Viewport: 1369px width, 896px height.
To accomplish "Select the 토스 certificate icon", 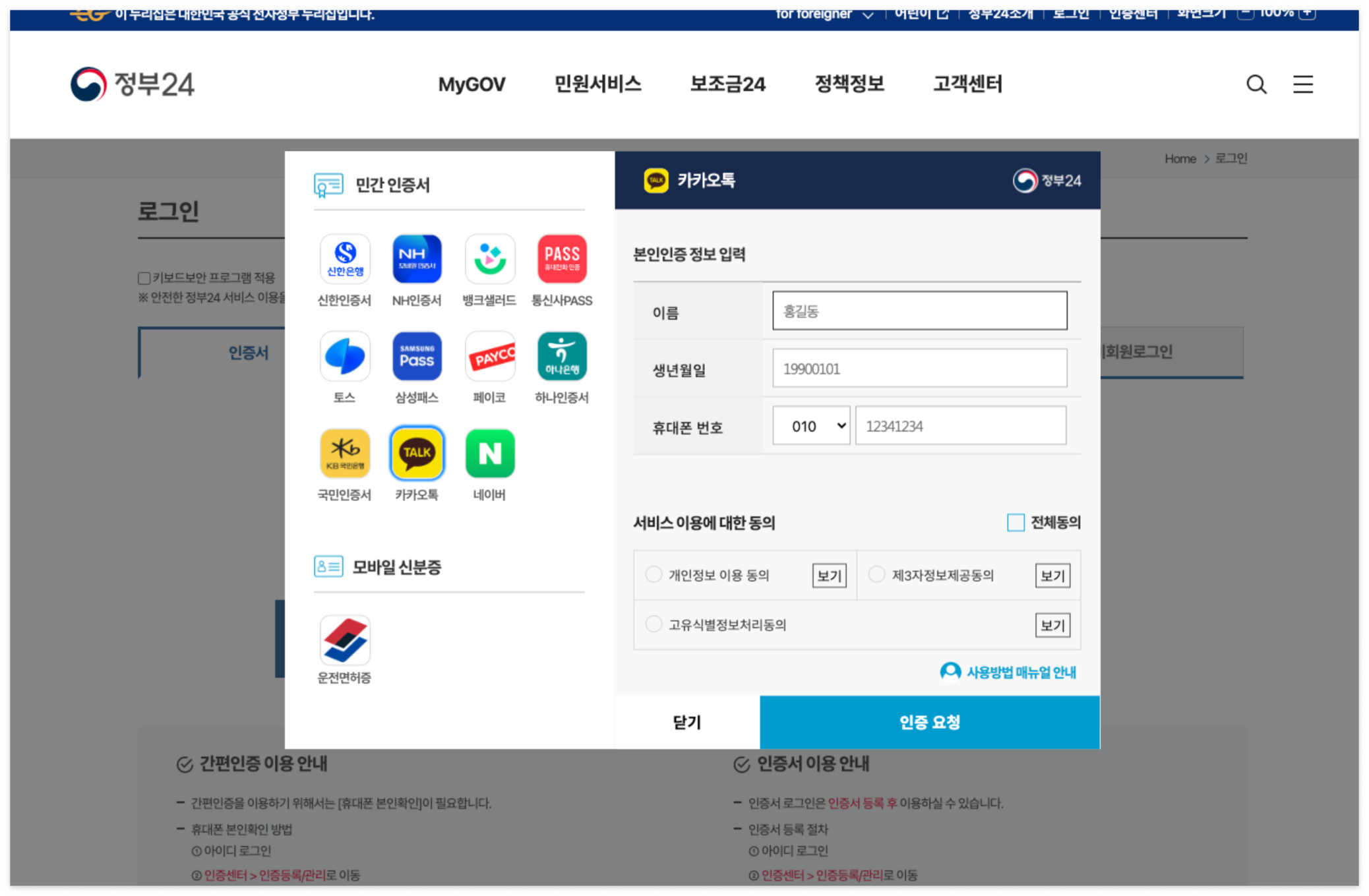I will click(x=344, y=356).
